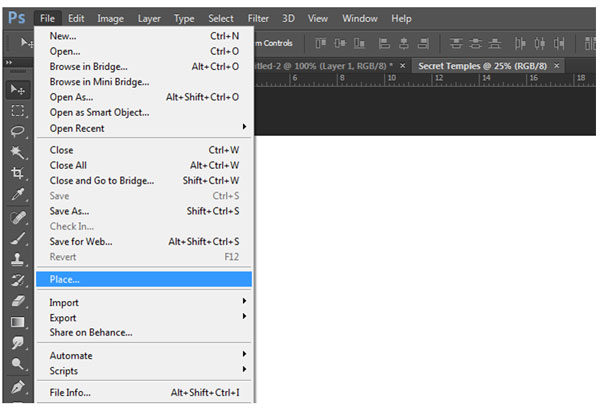Select the Eraser tool

tap(18, 301)
